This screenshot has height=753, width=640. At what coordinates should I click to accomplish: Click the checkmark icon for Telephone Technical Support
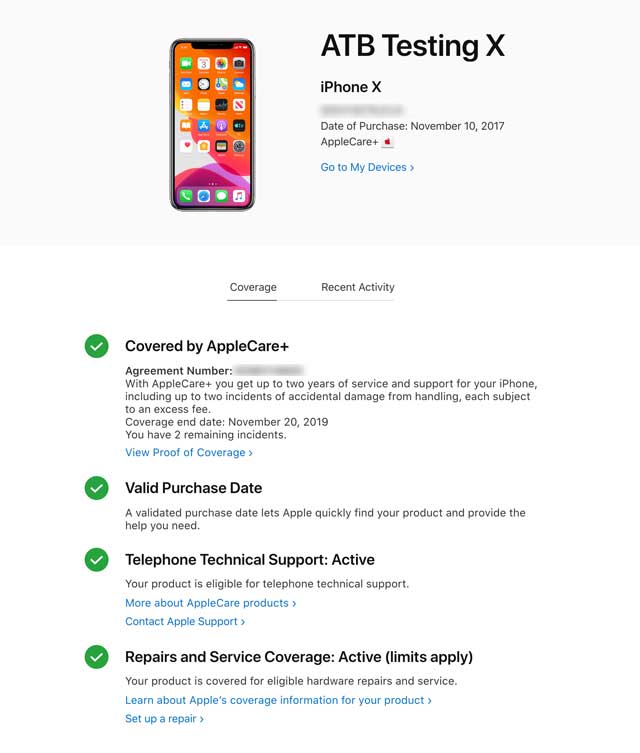97,559
